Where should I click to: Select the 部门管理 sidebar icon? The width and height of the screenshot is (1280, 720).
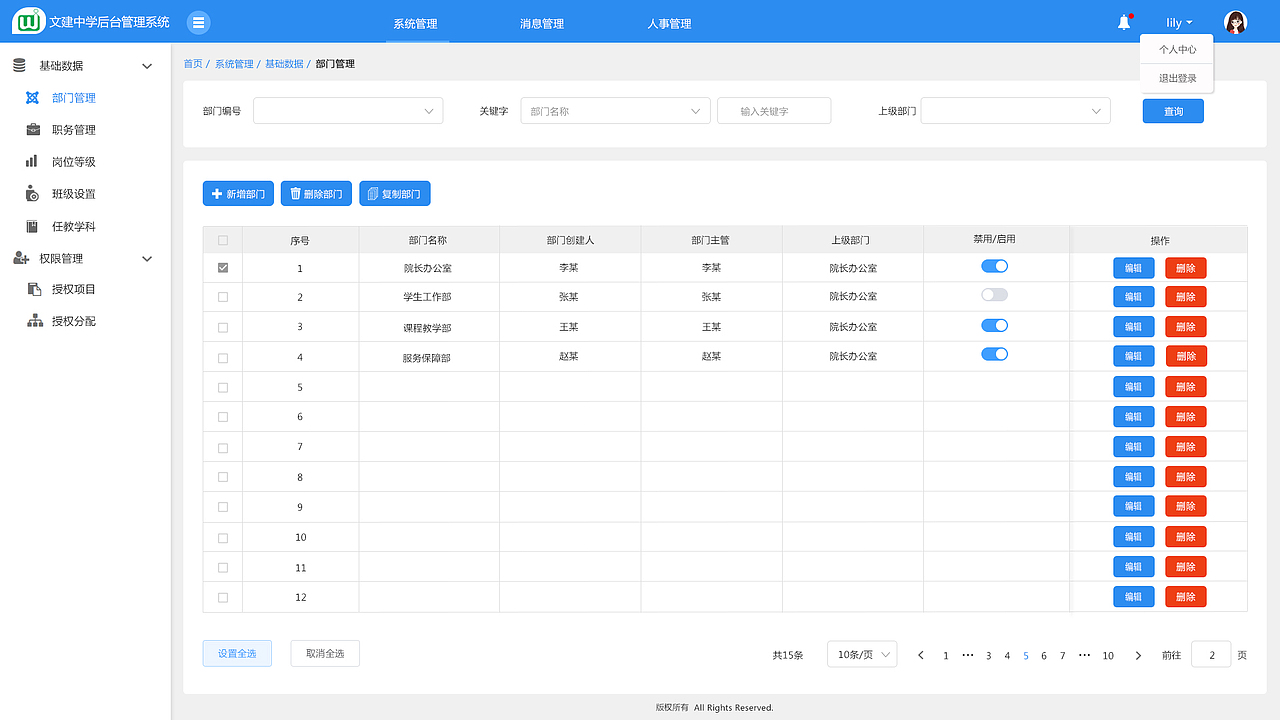tap(33, 97)
